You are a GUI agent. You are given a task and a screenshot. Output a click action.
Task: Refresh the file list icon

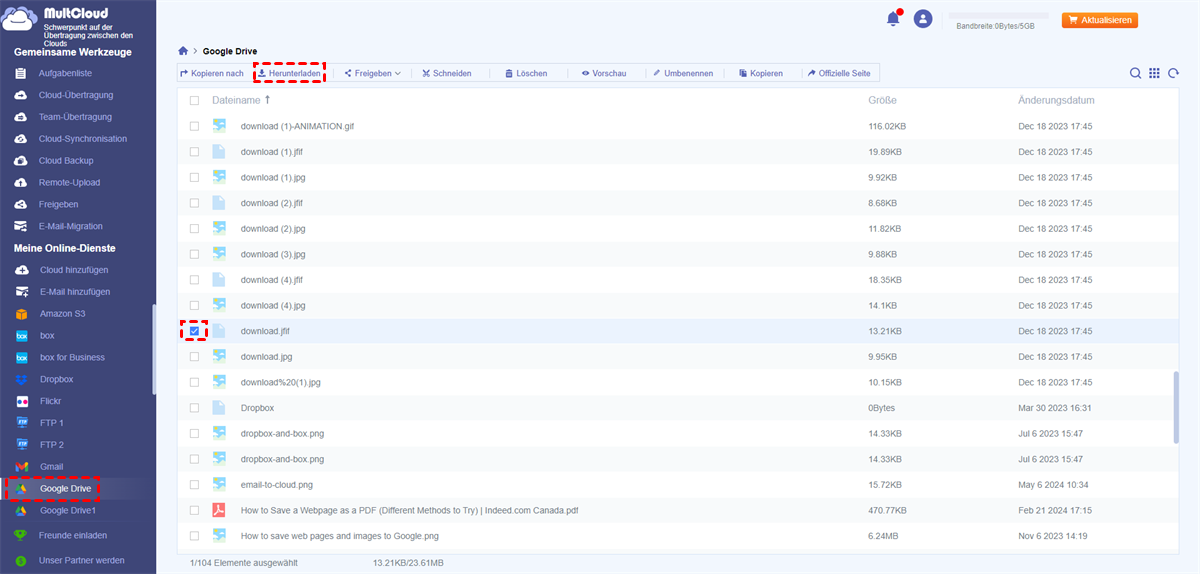1172,73
